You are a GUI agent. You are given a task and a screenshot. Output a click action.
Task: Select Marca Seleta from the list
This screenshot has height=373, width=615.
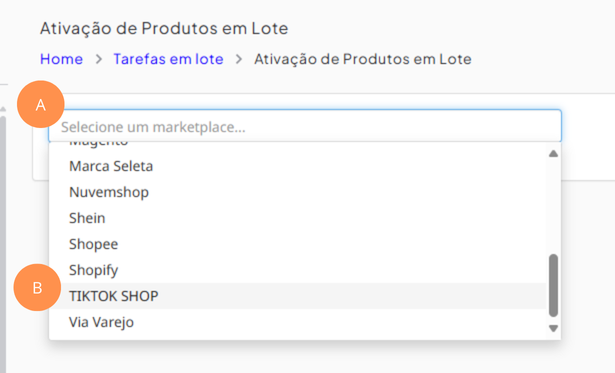[297, 166]
